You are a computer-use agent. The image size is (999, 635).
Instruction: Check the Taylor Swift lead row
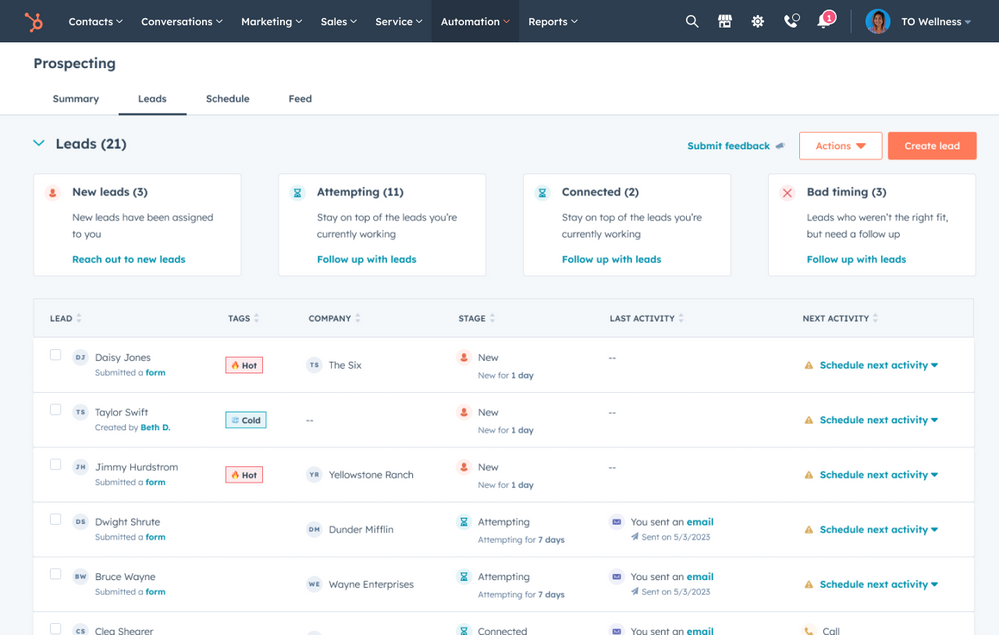coord(55,410)
